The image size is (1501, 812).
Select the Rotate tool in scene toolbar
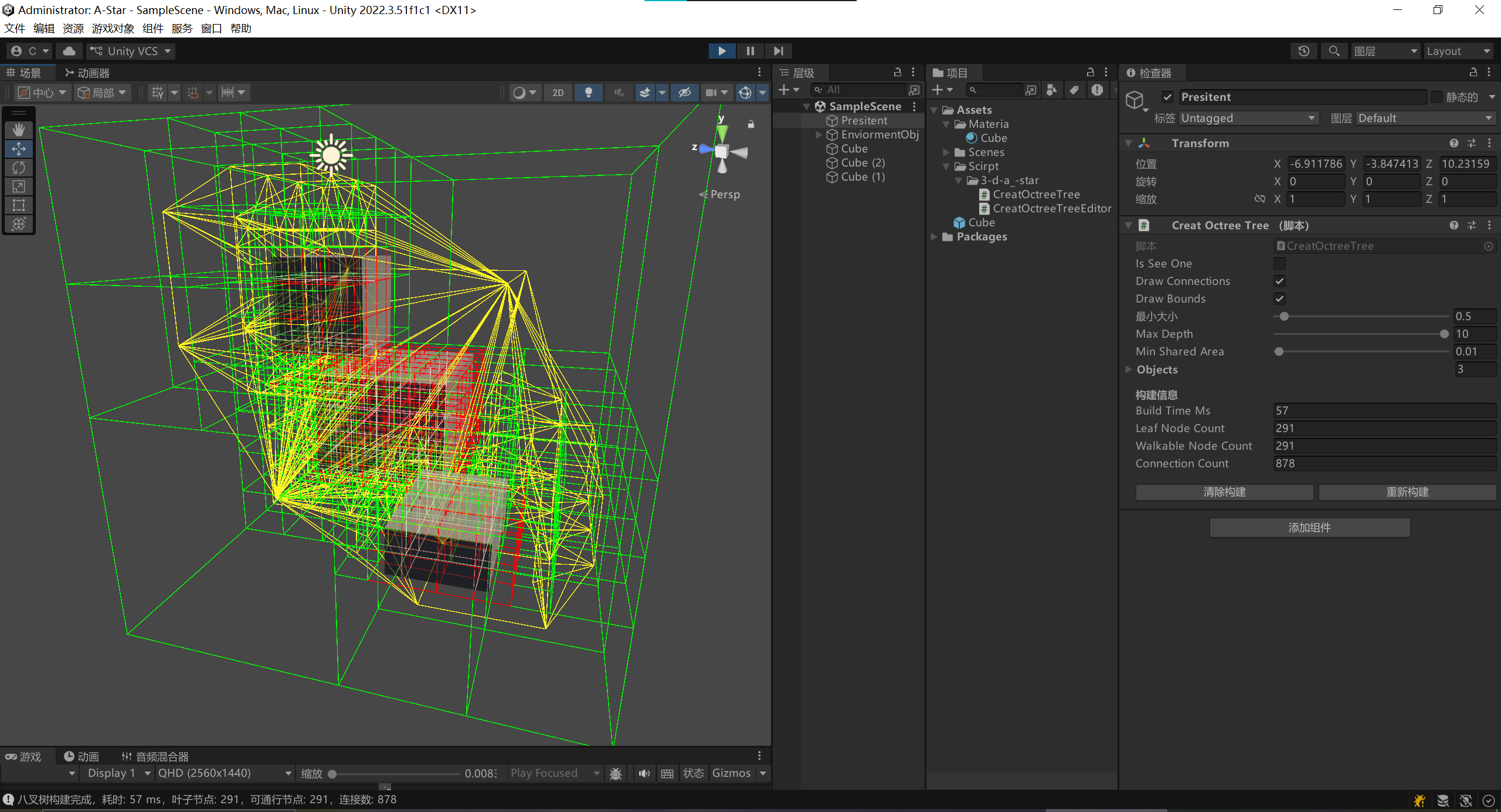click(x=19, y=168)
